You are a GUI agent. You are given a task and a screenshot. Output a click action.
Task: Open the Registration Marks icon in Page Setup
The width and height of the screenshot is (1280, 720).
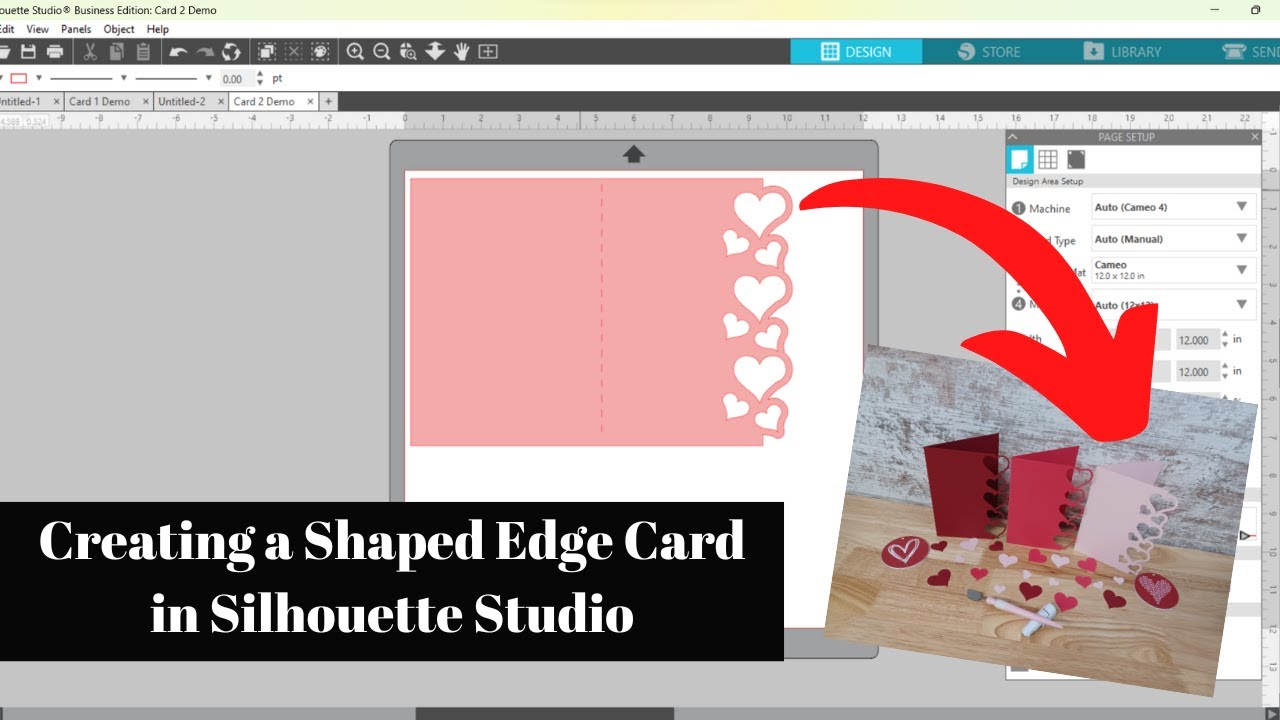click(1076, 160)
